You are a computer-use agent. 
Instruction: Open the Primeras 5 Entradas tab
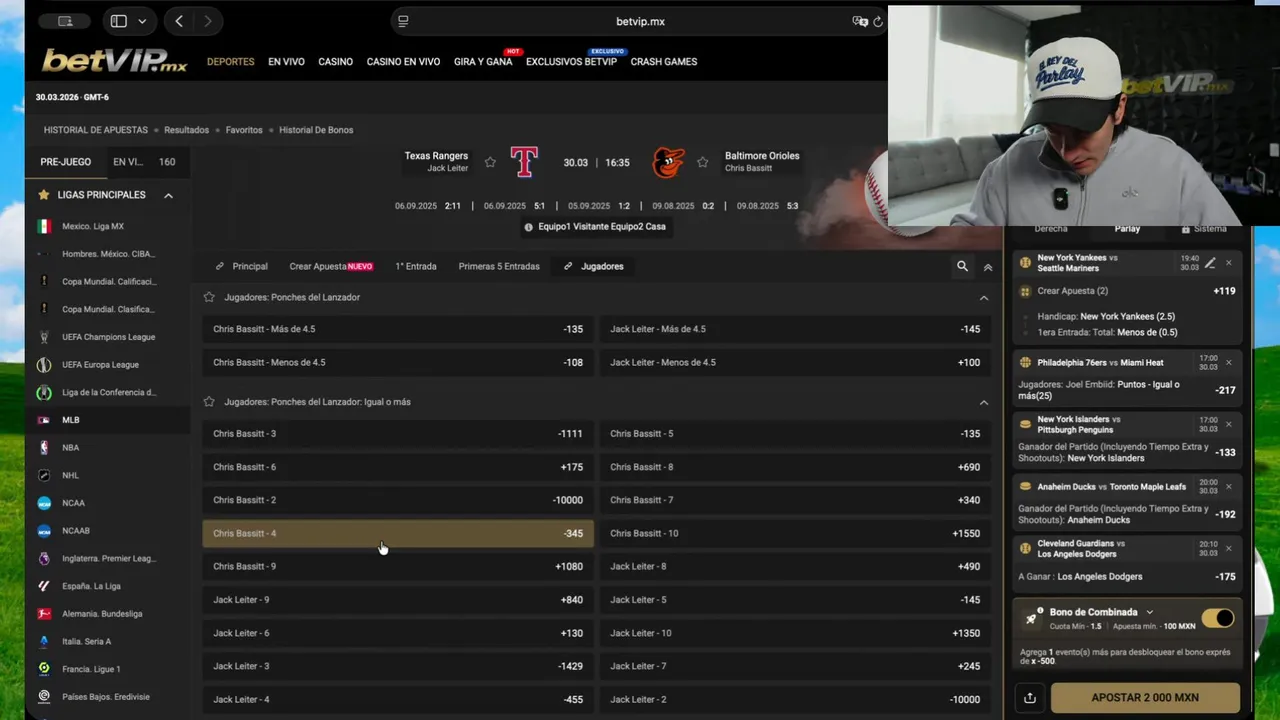[x=499, y=266]
